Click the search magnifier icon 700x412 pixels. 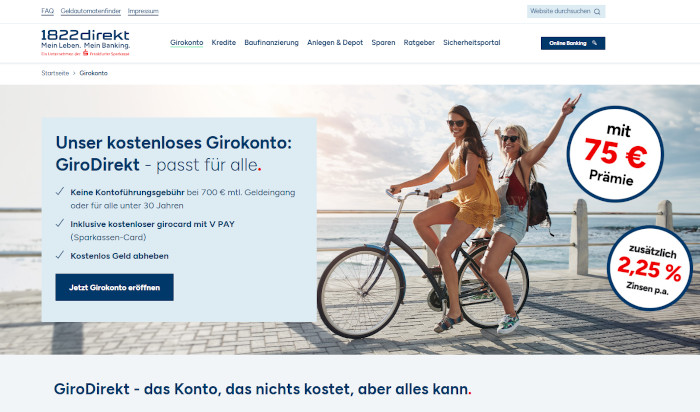[597, 12]
